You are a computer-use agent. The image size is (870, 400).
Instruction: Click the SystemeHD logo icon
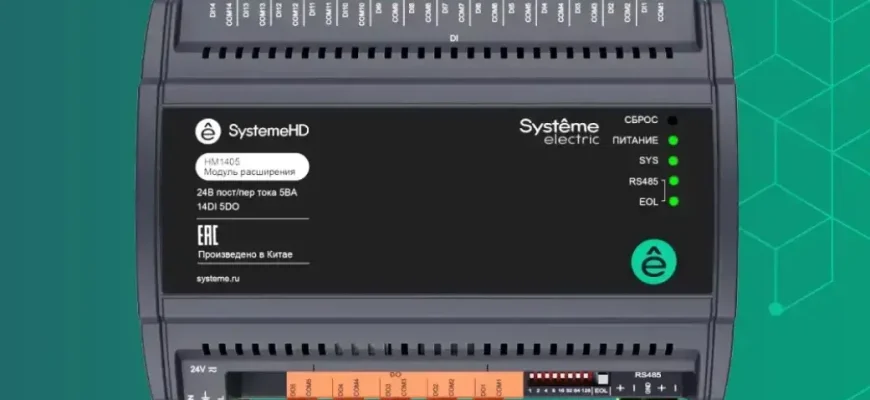pyautogui.click(x=207, y=131)
